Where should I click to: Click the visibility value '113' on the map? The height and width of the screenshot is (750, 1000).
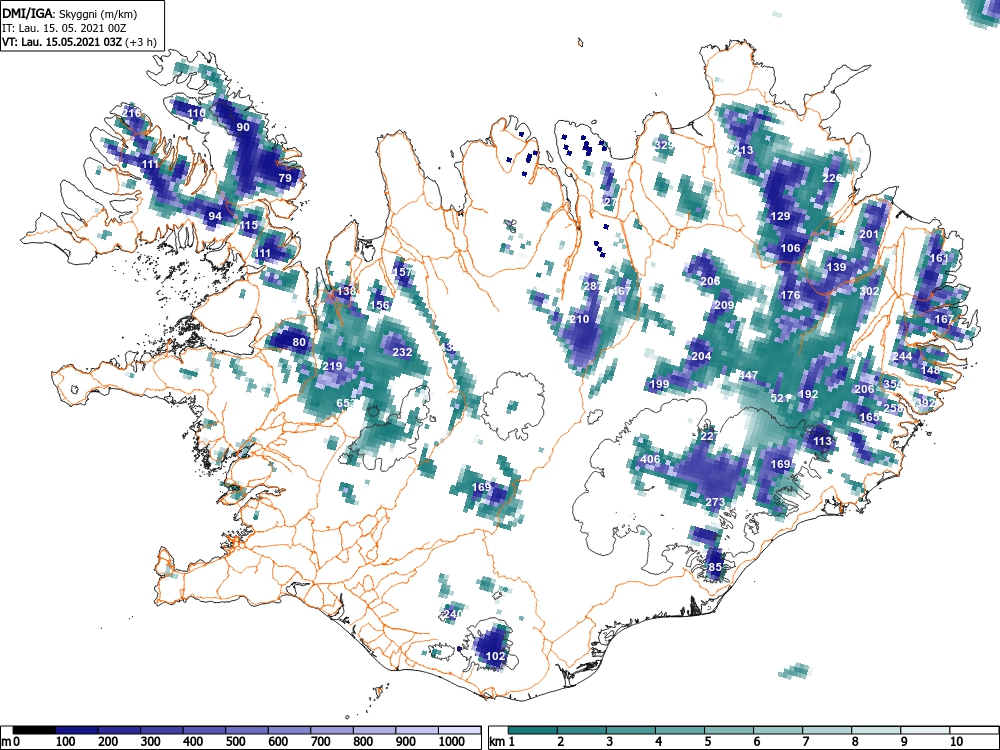[822, 441]
